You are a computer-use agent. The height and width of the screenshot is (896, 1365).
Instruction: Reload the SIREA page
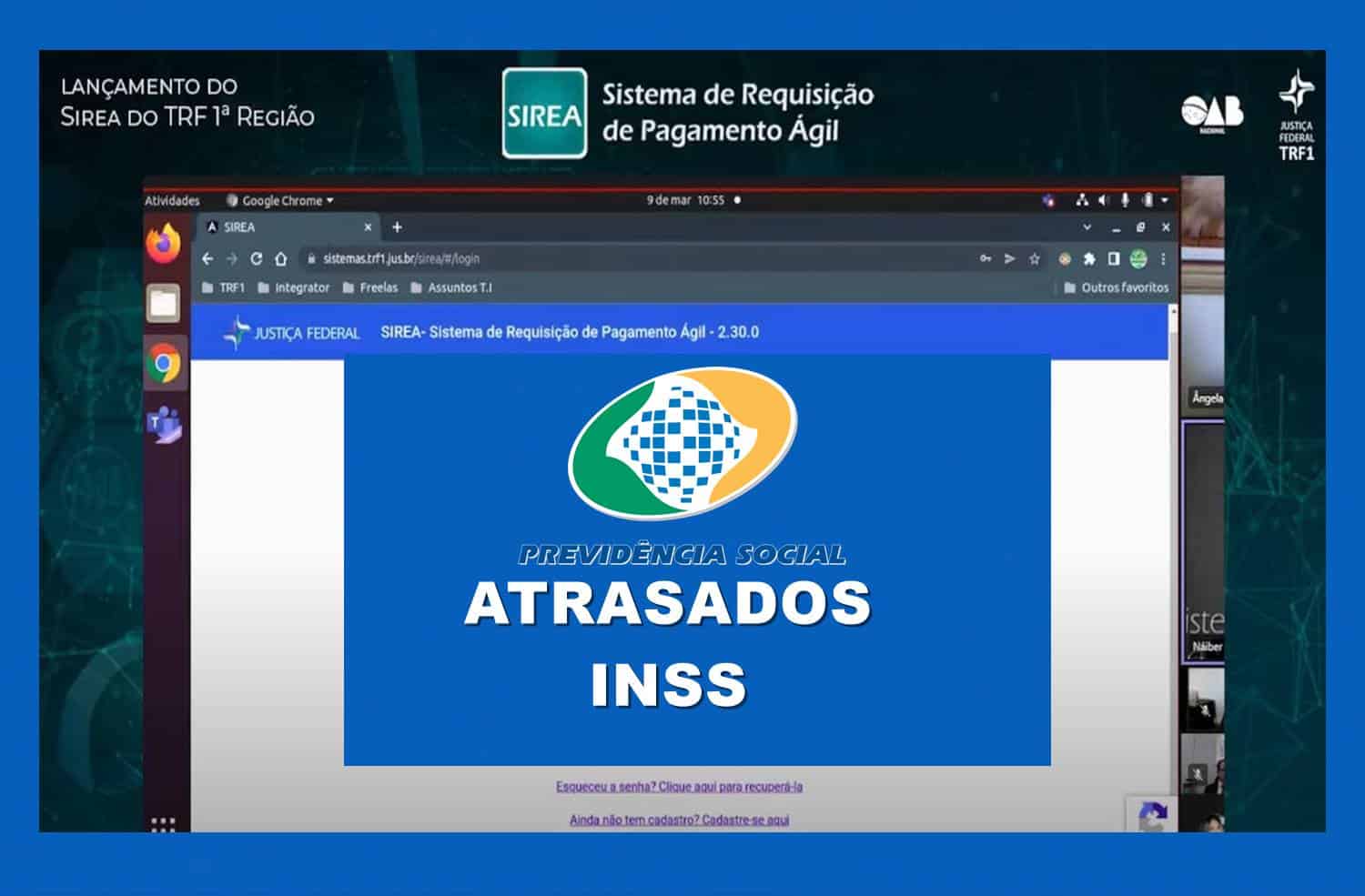pyautogui.click(x=257, y=259)
